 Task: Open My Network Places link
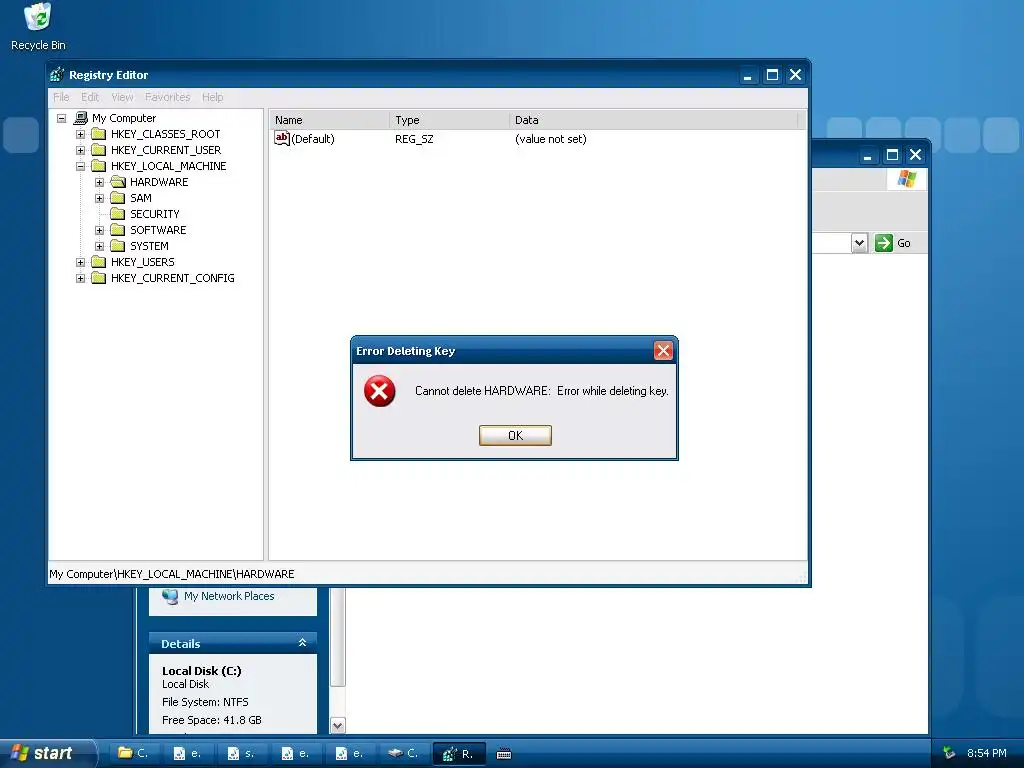click(x=229, y=596)
